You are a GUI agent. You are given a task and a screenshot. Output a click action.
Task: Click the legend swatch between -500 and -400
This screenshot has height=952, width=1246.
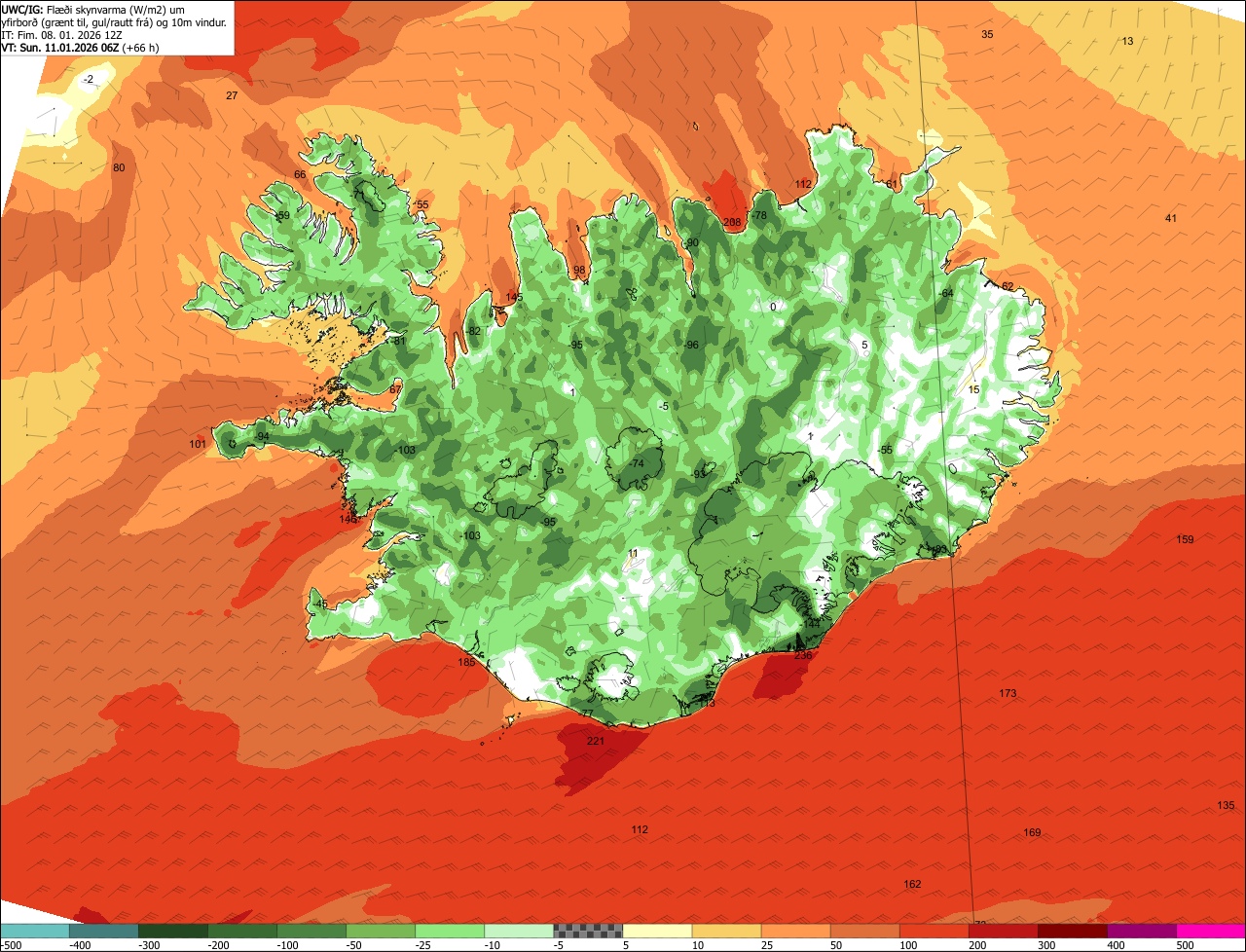click(x=34, y=931)
